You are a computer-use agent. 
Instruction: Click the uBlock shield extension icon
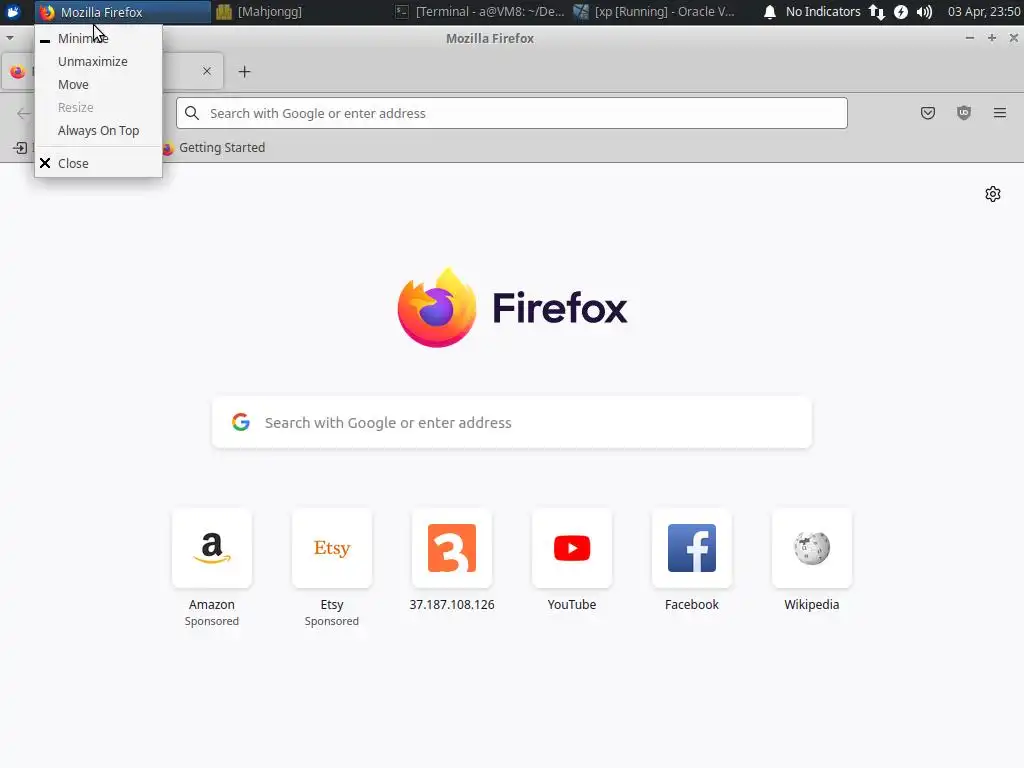(963, 113)
